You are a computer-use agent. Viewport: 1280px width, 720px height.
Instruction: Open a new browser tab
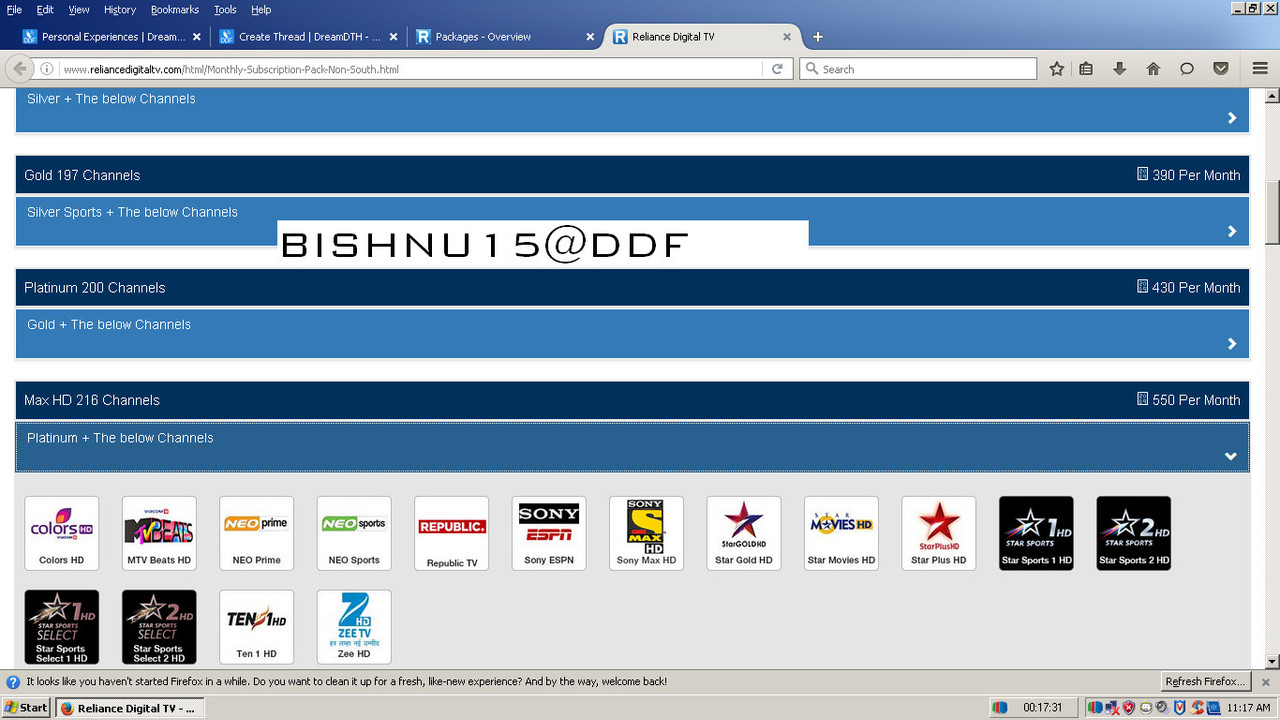click(818, 37)
